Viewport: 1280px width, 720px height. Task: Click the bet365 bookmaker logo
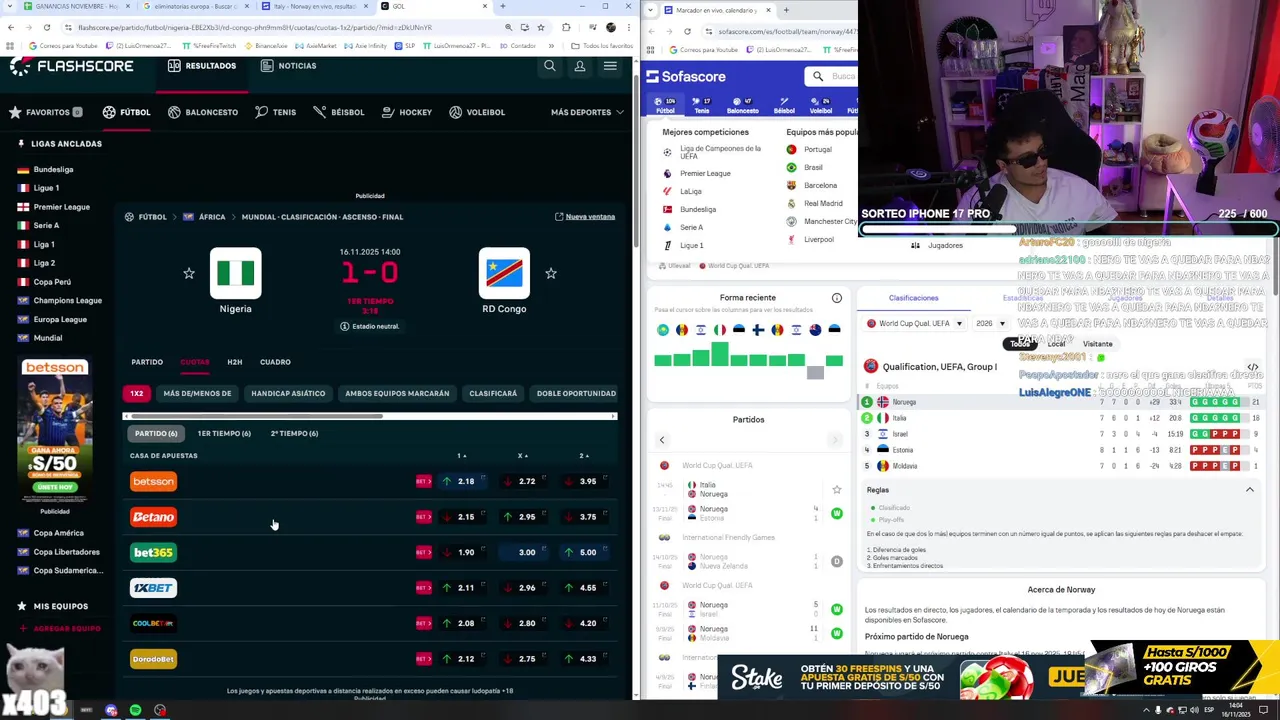pos(153,552)
